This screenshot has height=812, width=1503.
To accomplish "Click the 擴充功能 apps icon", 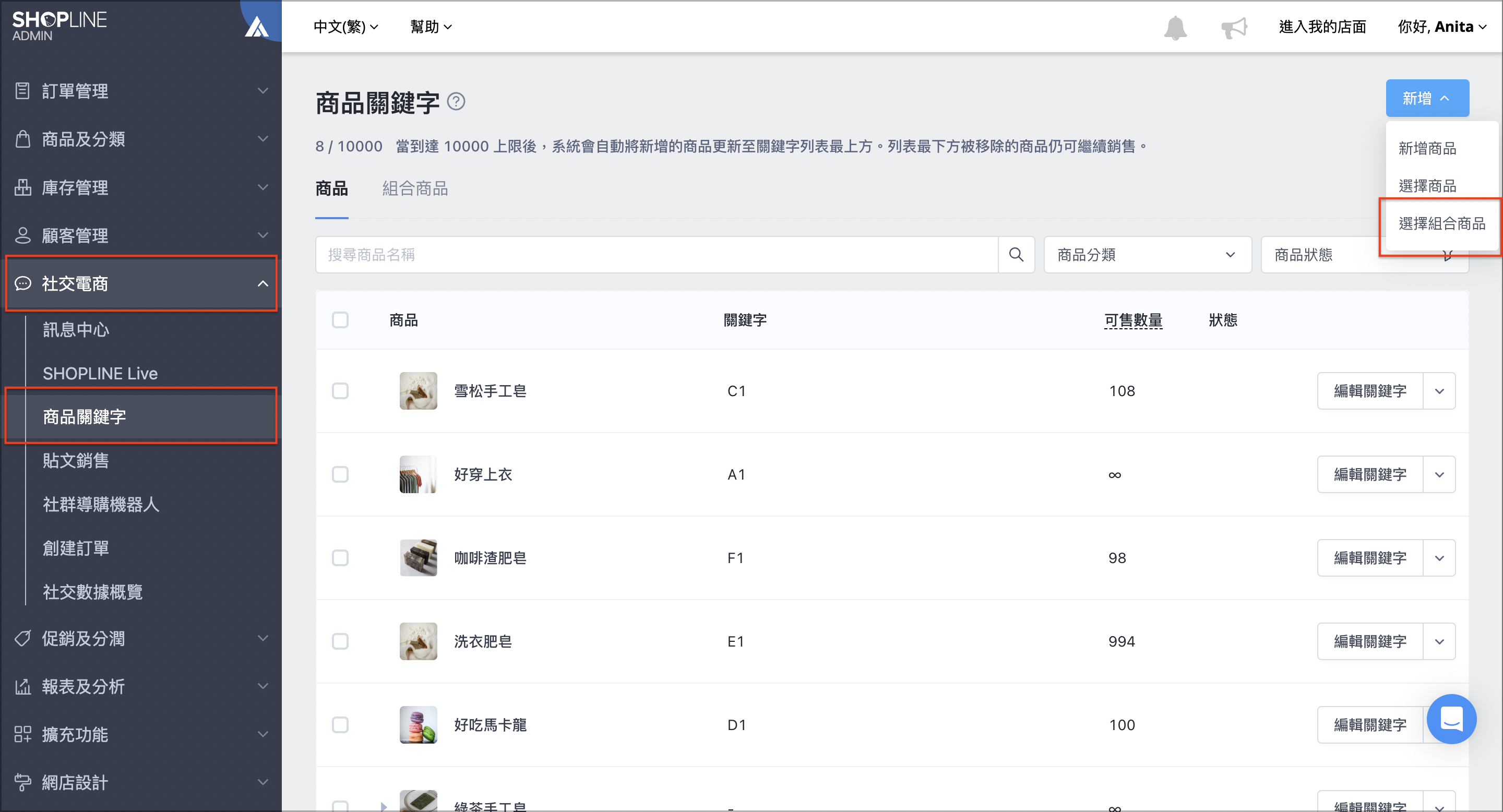I will 22,734.
